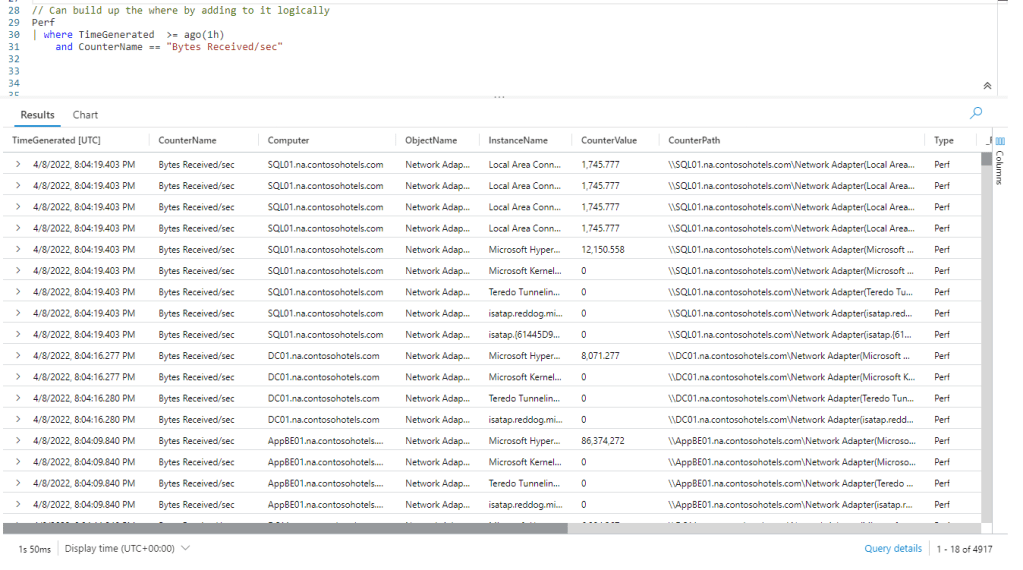Open the Columns side panel
The height and width of the screenshot is (570, 1023).
pyautogui.click(x=1000, y=160)
